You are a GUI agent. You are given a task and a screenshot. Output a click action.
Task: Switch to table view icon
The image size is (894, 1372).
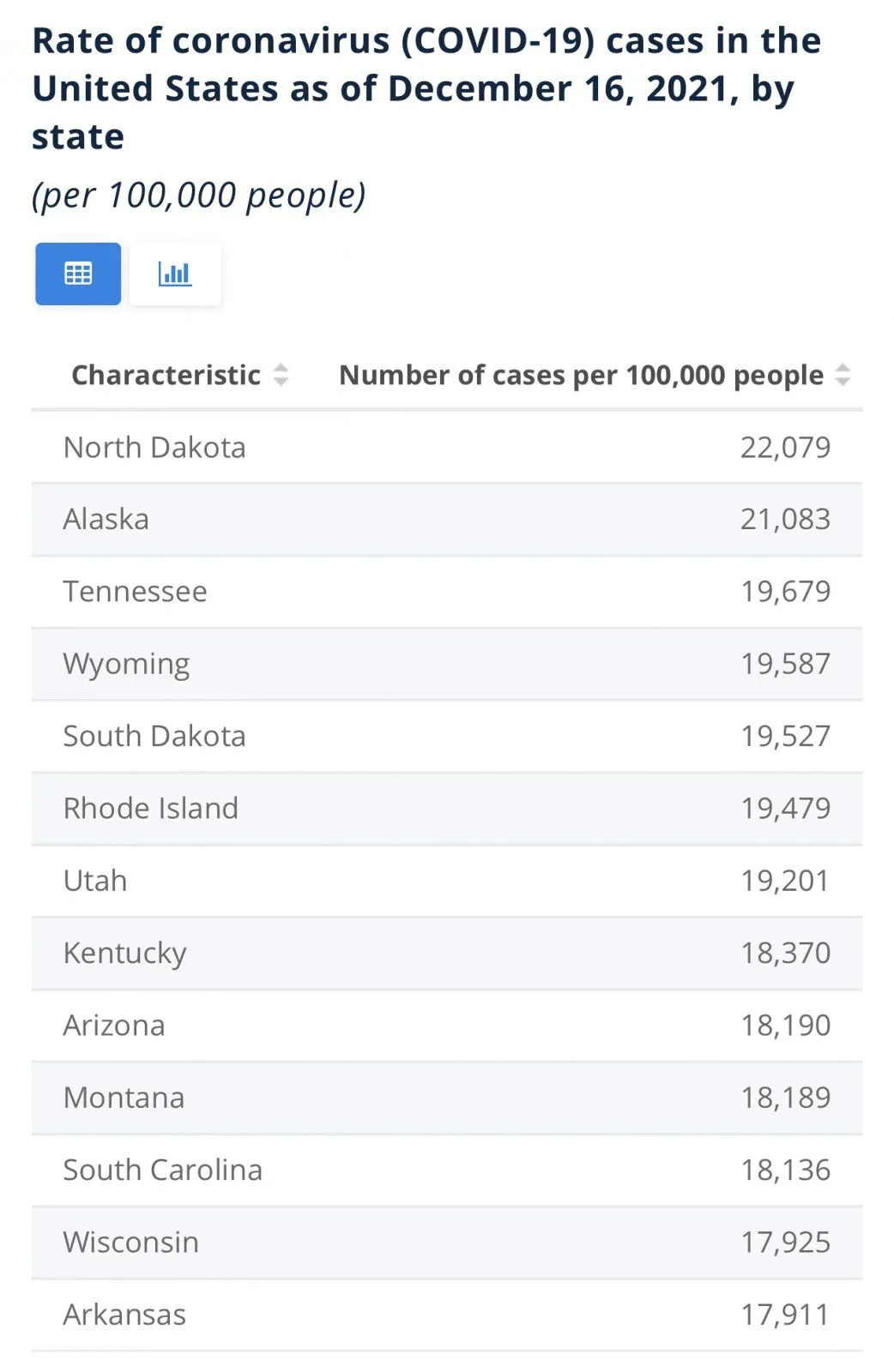coord(78,274)
